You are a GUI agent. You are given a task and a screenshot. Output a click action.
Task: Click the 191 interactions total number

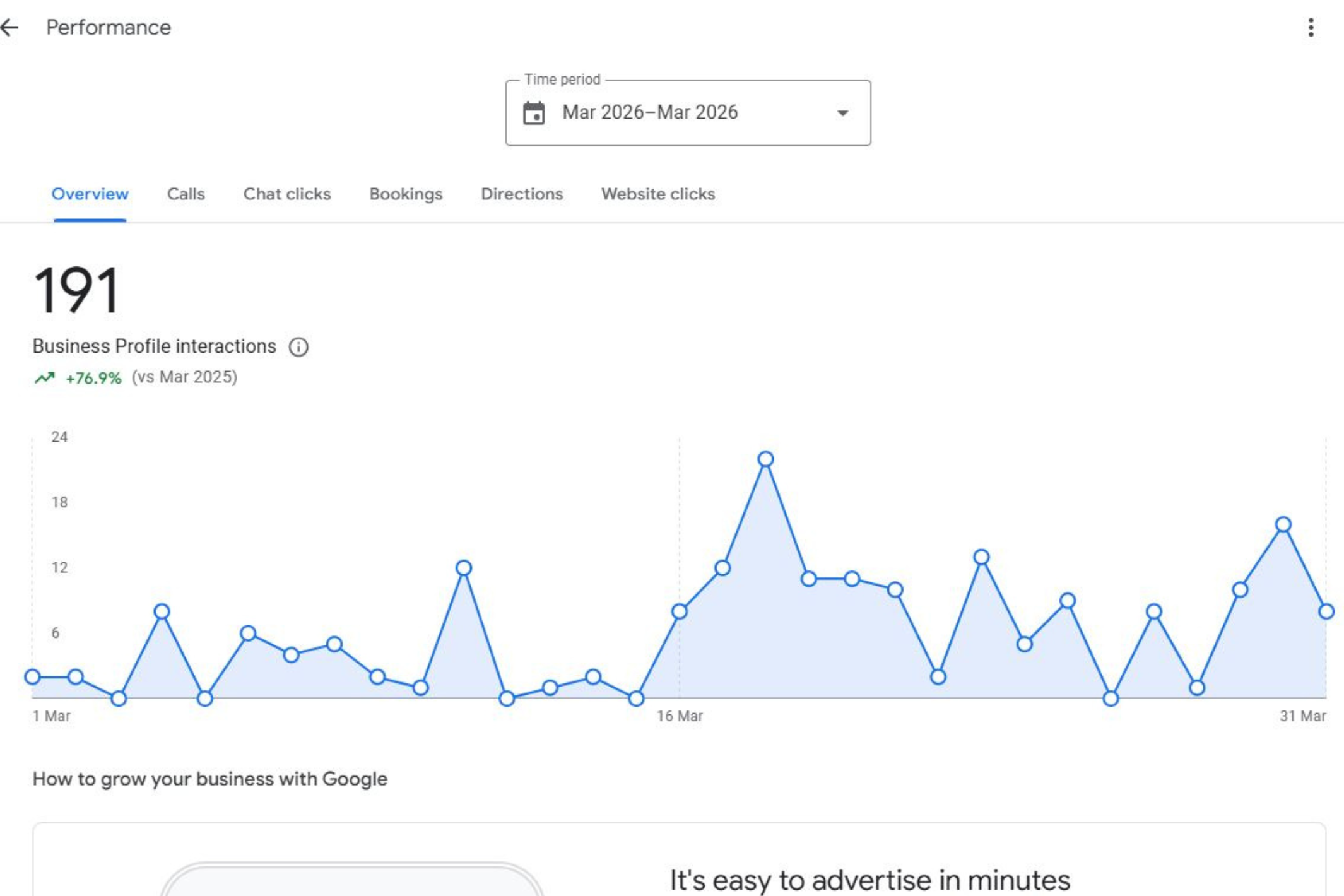[76, 290]
